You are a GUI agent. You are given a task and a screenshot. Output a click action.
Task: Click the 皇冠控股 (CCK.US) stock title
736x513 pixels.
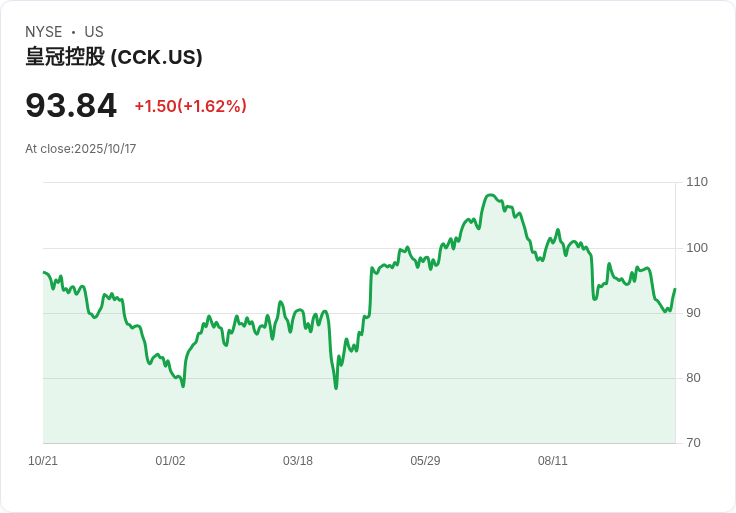click(114, 57)
